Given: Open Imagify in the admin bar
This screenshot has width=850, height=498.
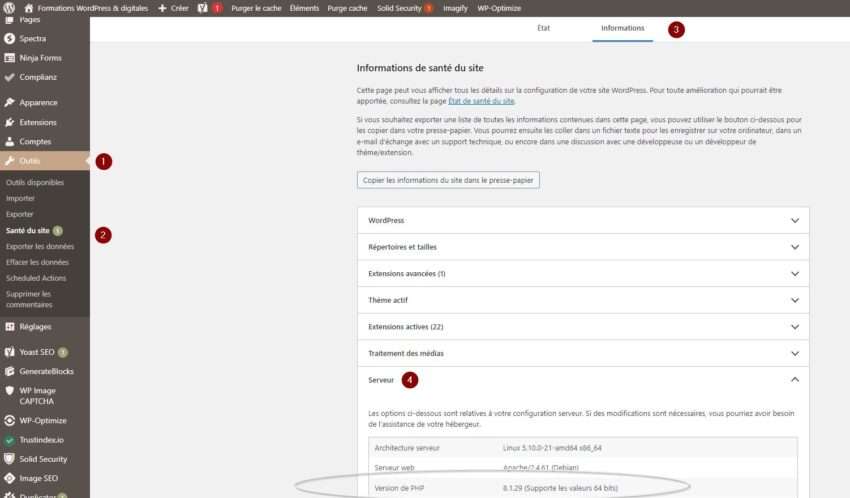Looking at the screenshot, I should (x=455, y=8).
